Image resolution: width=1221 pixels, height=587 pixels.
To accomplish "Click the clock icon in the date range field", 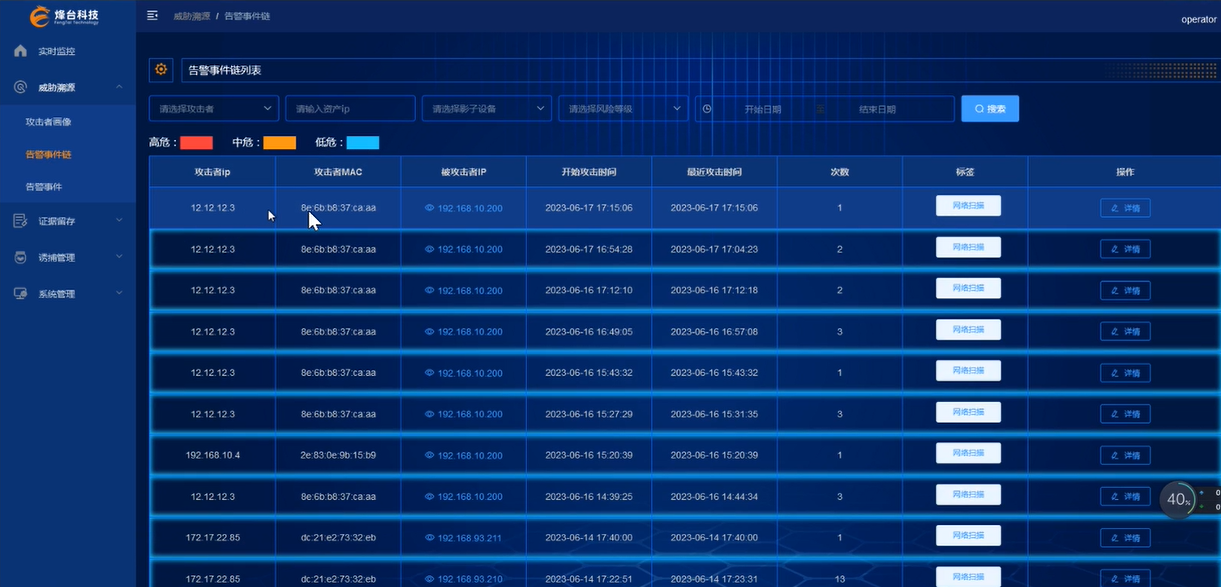I will point(708,109).
